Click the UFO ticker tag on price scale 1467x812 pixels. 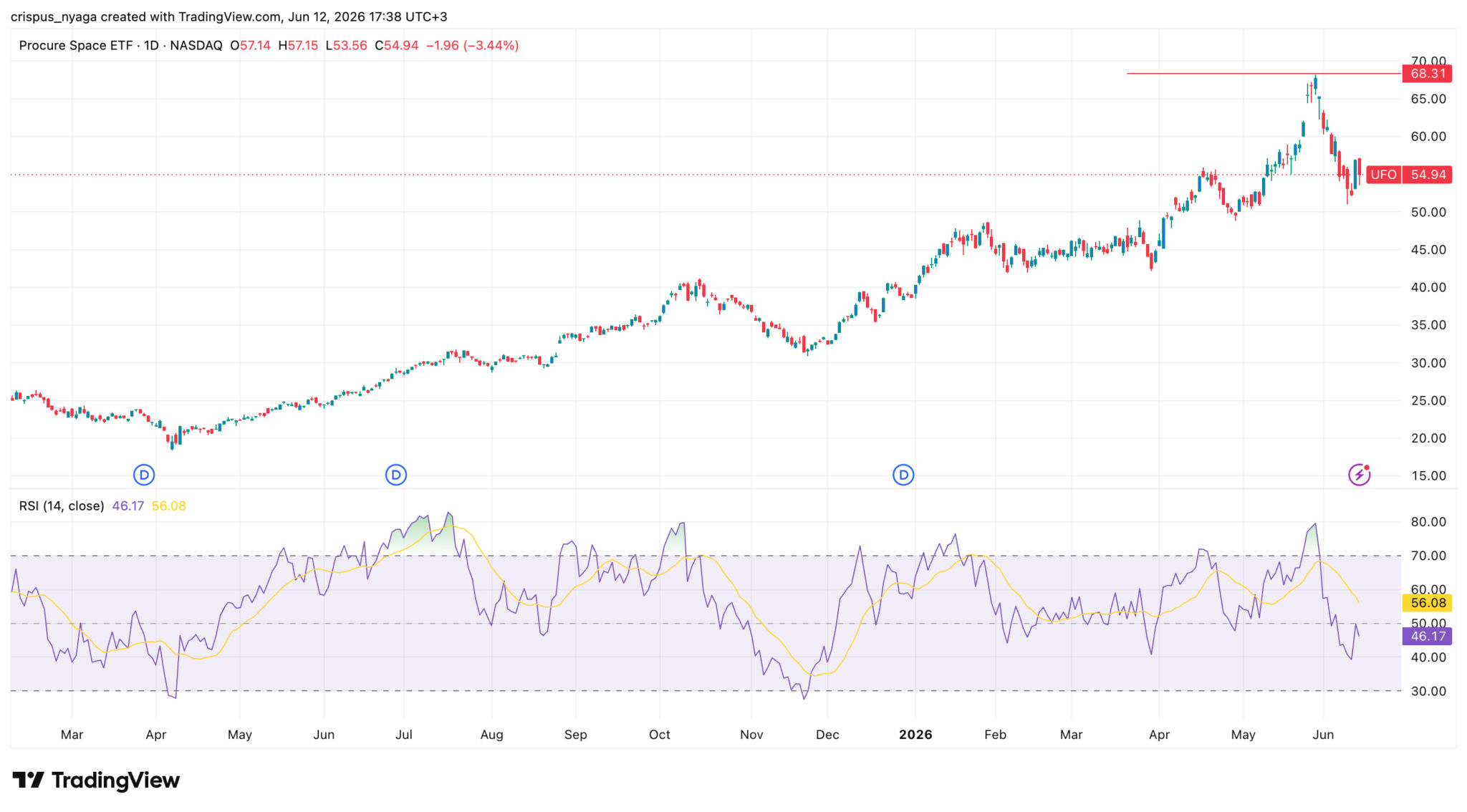coord(1383,175)
